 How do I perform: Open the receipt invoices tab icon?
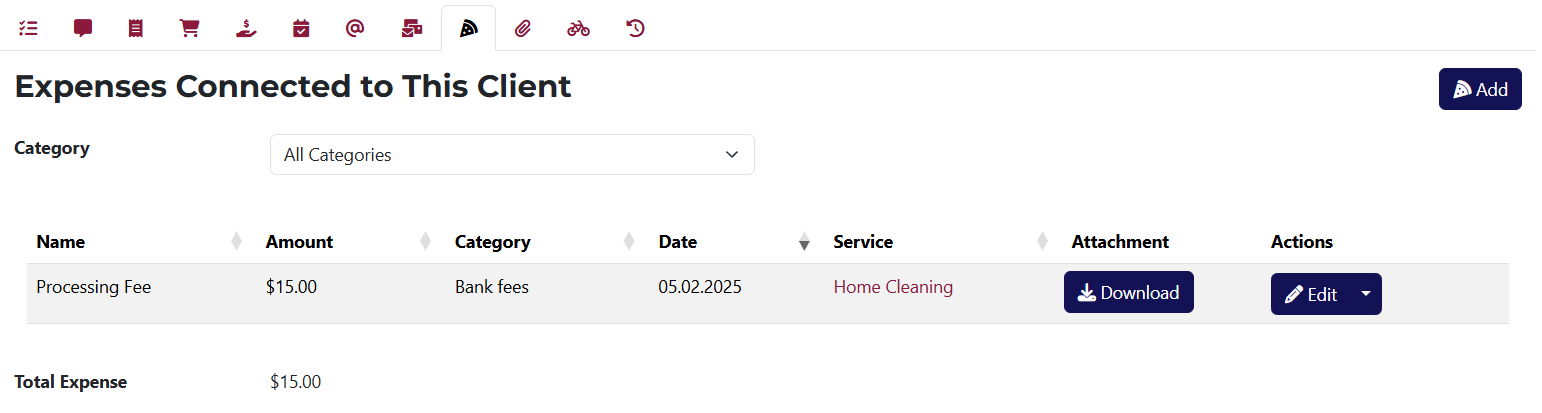click(136, 28)
